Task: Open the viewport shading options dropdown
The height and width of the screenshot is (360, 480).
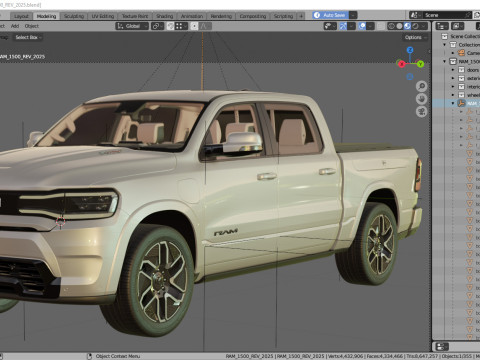Action: (x=424, y=26)
